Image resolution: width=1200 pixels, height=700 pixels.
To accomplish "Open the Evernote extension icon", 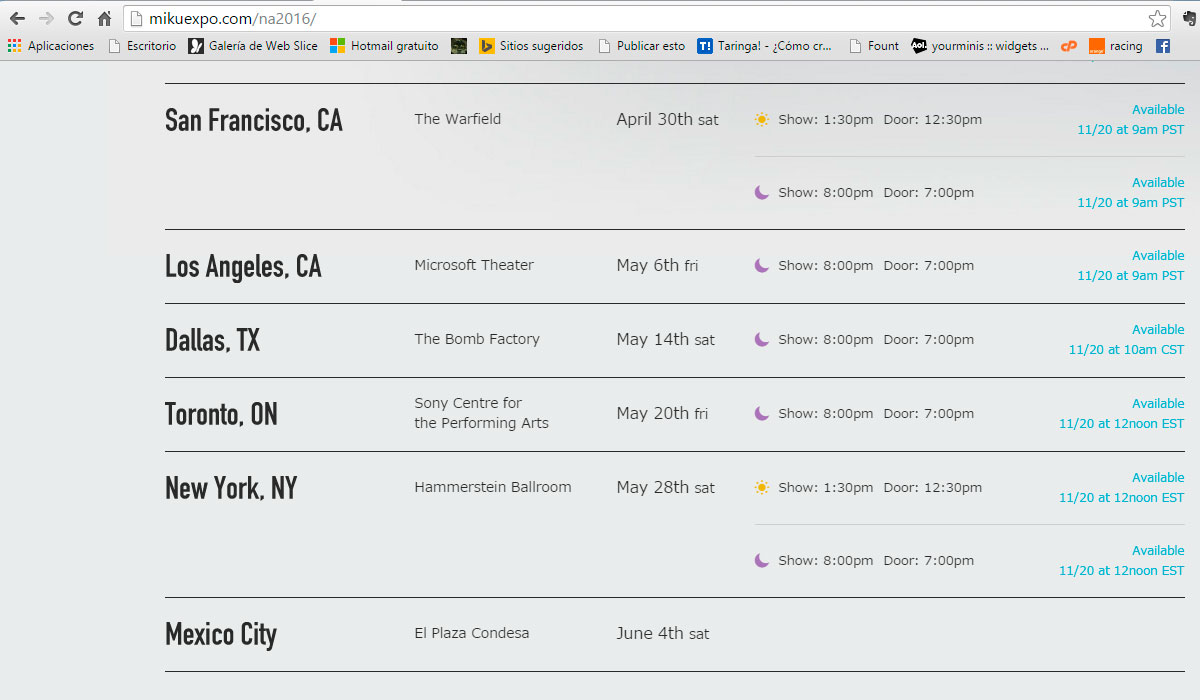I will pyautogui.click(x=1186, y=18).
